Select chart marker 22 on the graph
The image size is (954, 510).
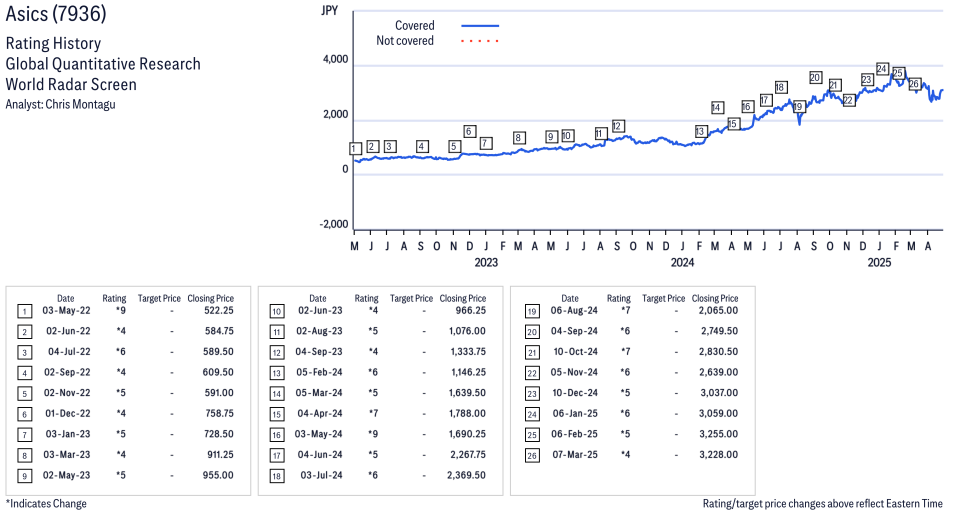click(x=849, y=100)
